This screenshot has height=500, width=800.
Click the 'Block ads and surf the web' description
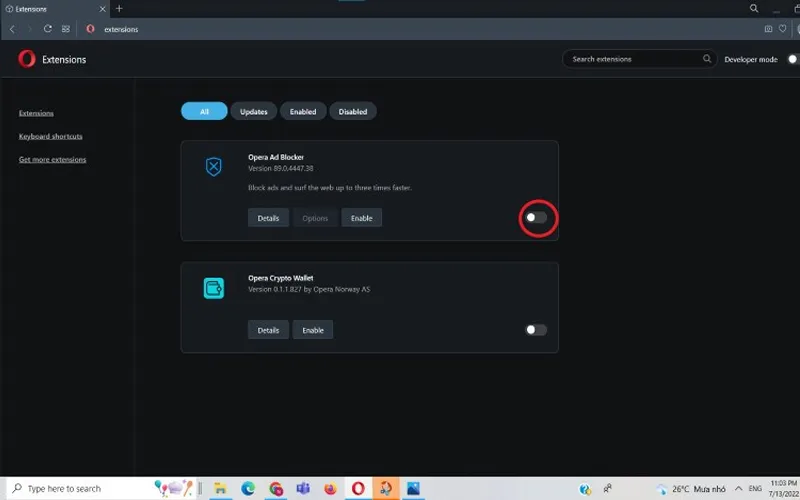pos(330,188)
